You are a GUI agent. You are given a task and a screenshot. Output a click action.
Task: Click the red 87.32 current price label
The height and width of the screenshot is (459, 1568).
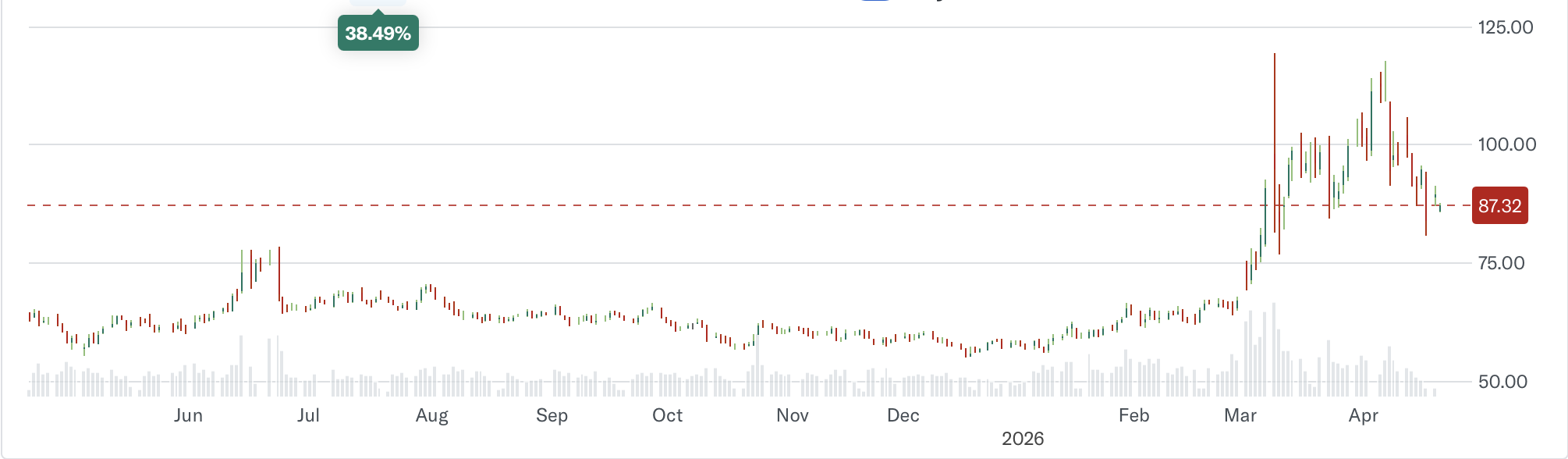pyautogui.click(x=1499, y=206)
